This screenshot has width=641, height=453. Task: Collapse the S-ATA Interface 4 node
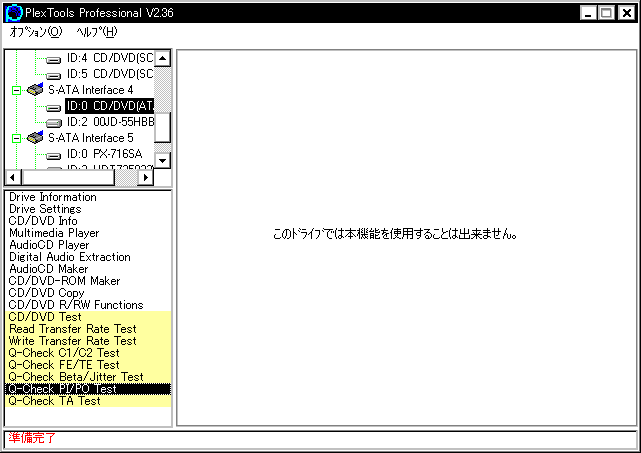point(16,90)
